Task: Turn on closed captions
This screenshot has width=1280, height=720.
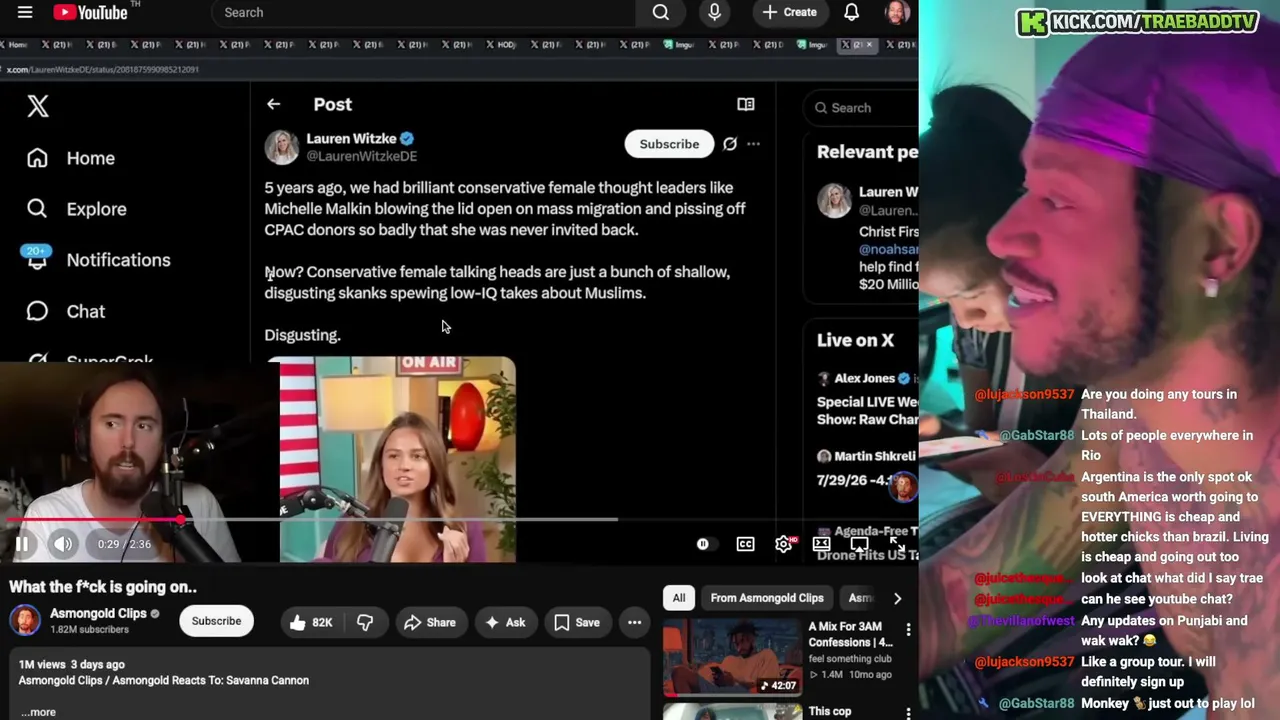Action: click(746, 544)
